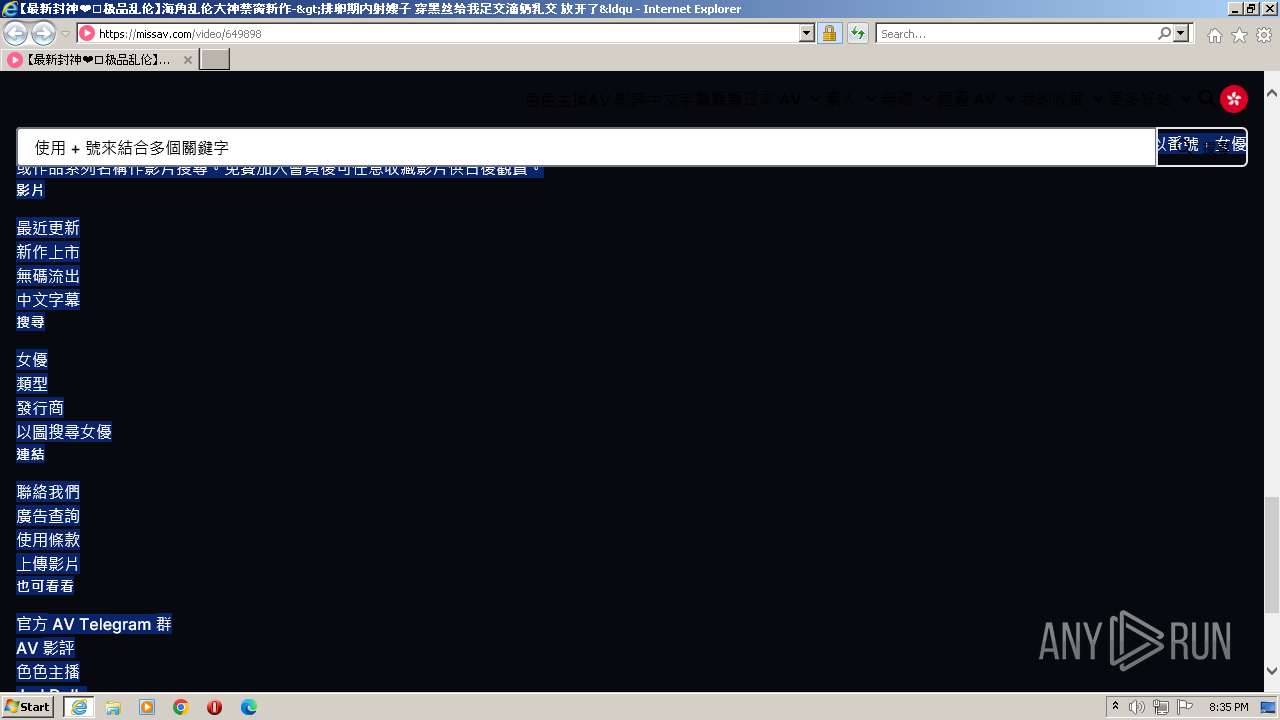The image size is (1280, 720).
Task: Go back with the browser Back arrow
Action: (x=16, y=33)
